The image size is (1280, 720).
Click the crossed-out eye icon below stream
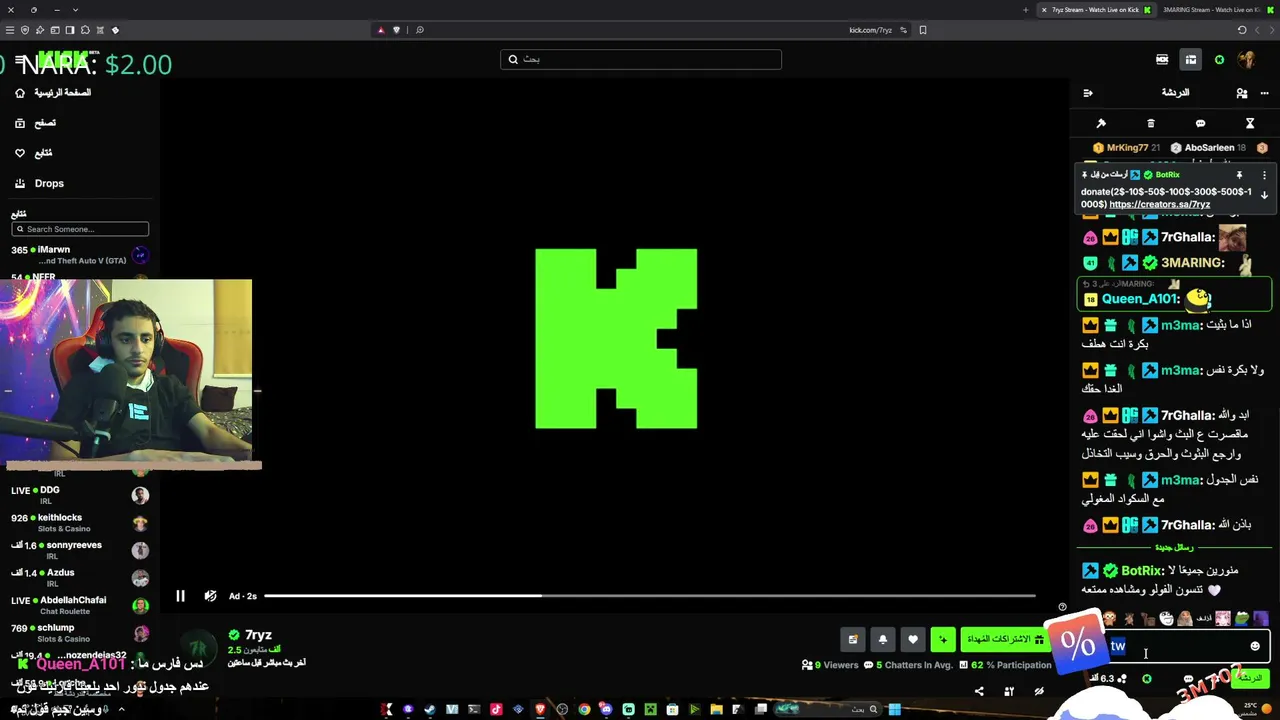click(x=1039, y=691)
